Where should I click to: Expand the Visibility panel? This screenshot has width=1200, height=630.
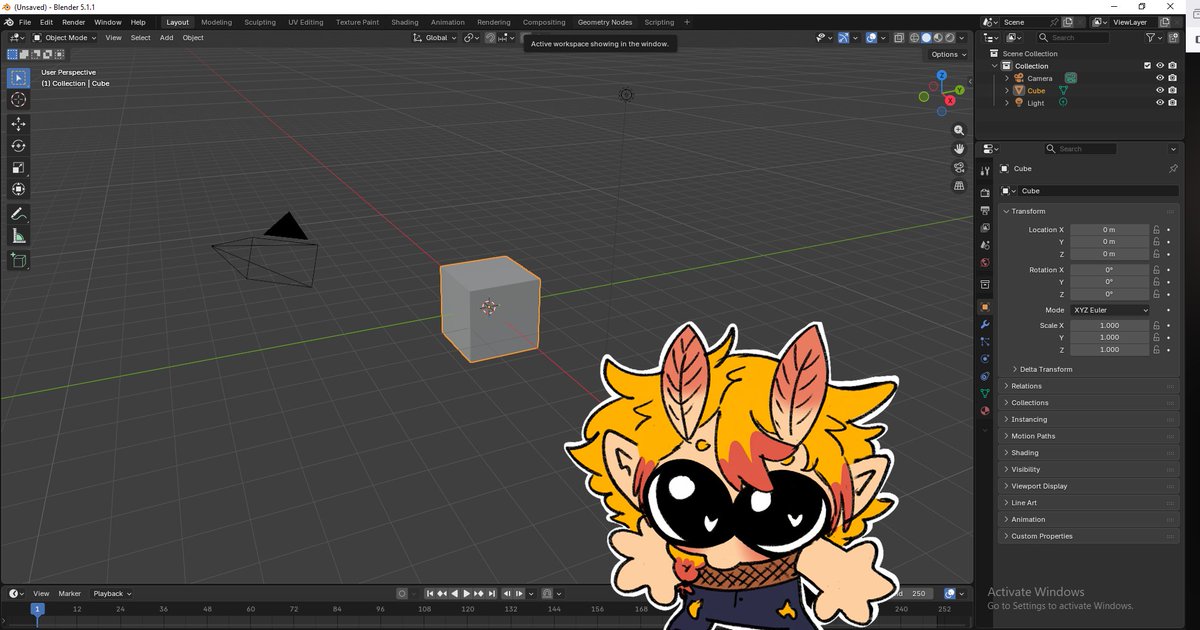click(x=1089, y=469)
